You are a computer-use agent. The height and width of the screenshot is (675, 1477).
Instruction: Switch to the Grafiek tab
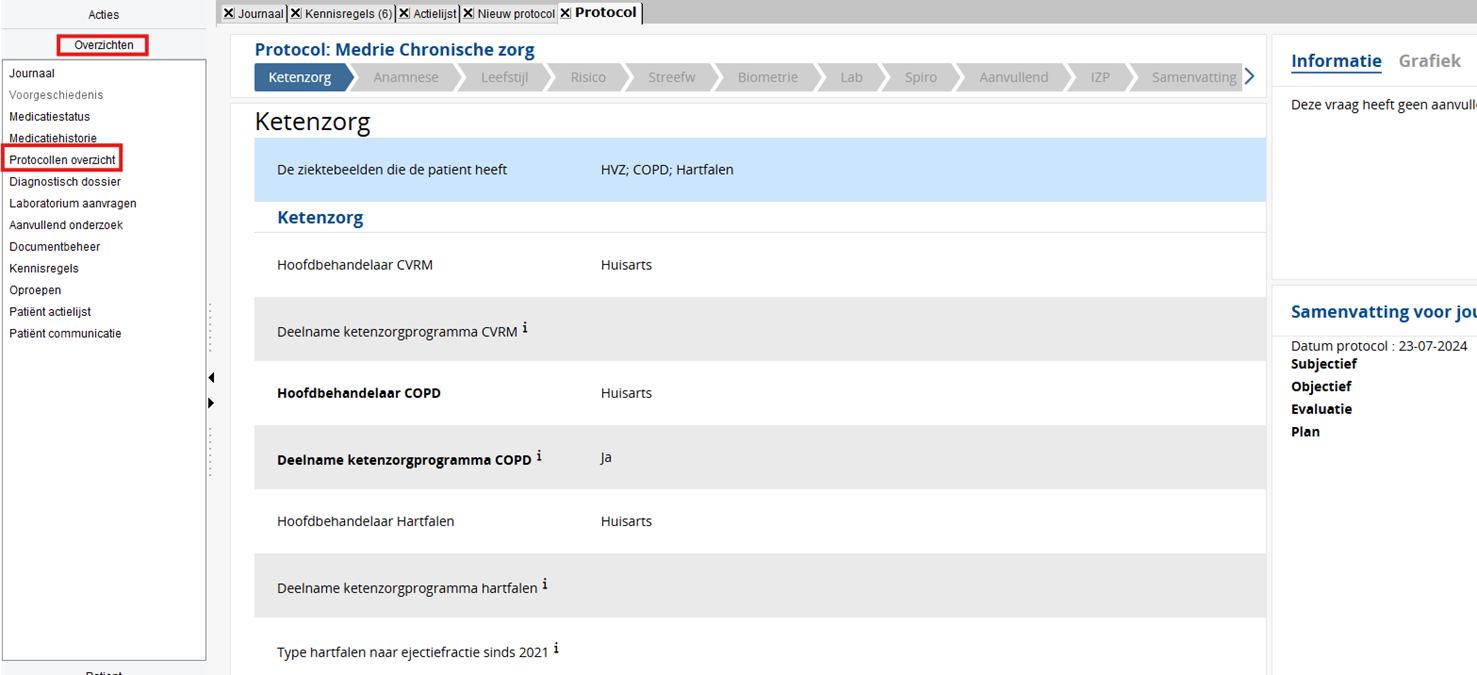pyautogui.click(x=1429, y=61)
